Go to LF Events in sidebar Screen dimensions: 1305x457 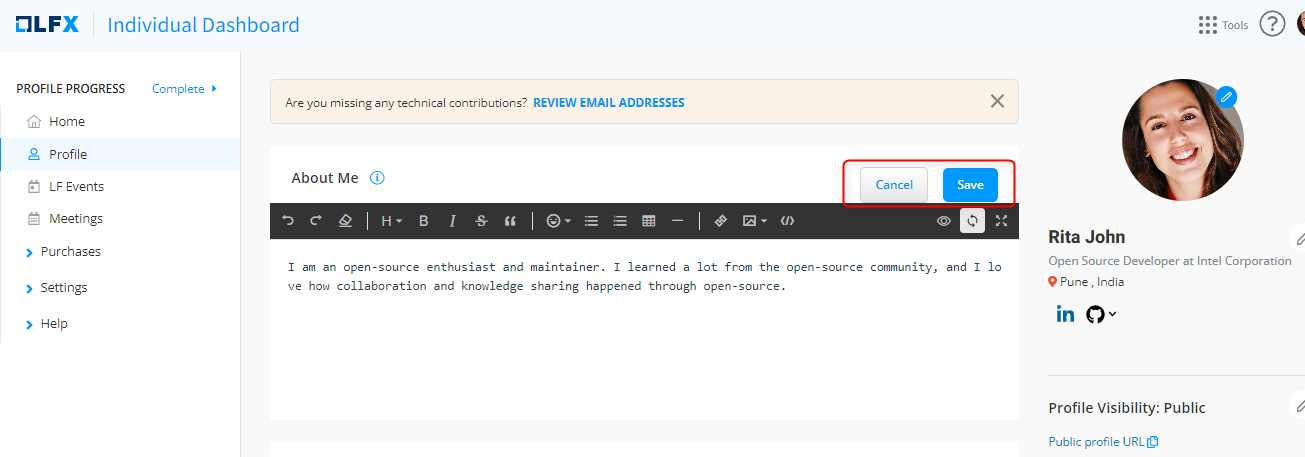76,187
